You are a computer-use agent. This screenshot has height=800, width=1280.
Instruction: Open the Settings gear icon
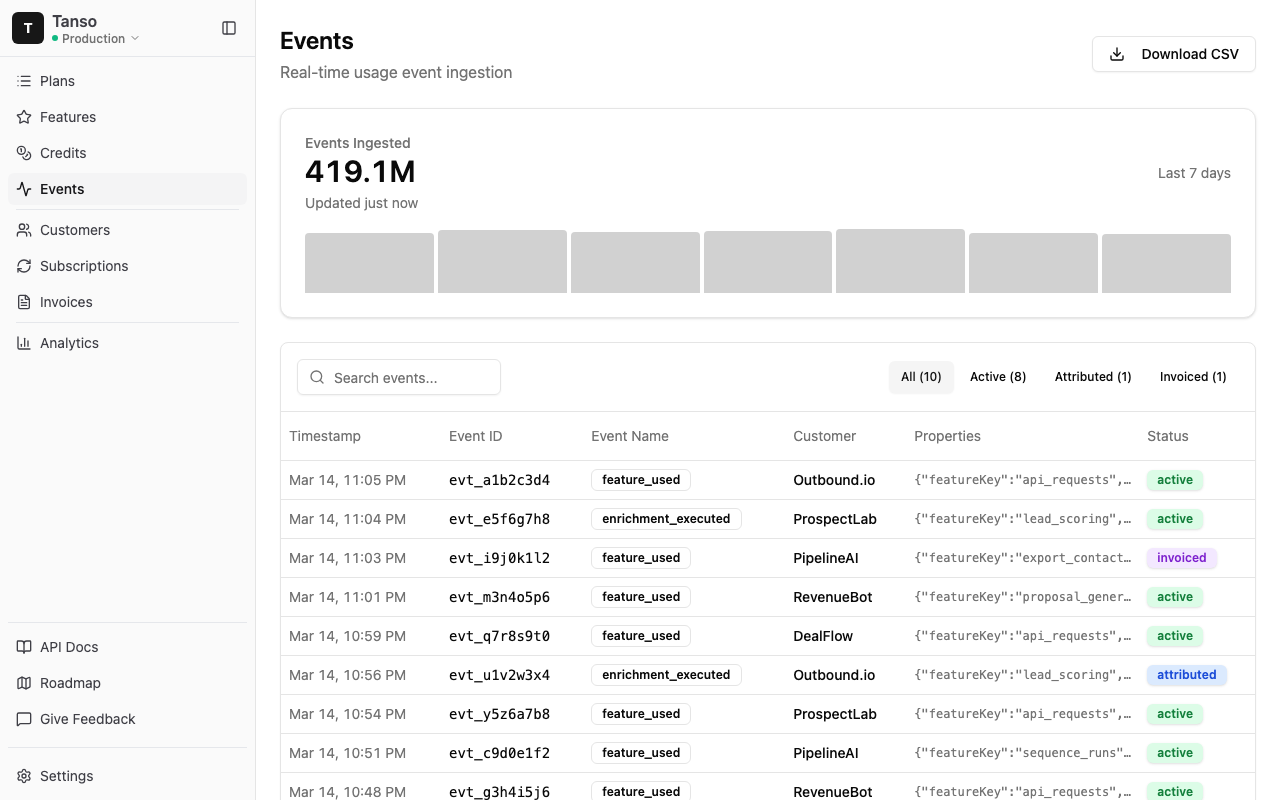24,776
